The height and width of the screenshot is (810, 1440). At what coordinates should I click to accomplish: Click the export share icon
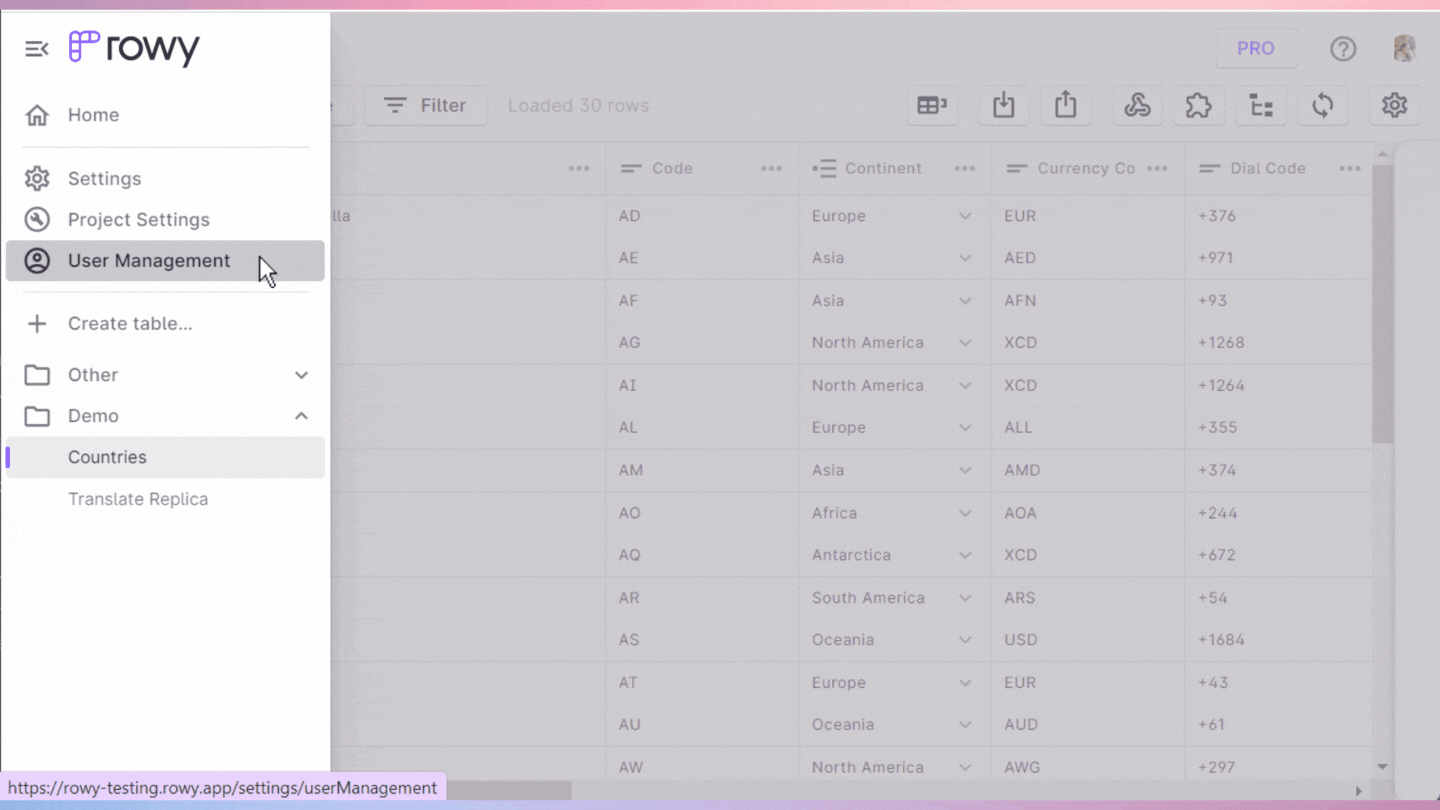pyautogui.click(x=1066, y=106)
